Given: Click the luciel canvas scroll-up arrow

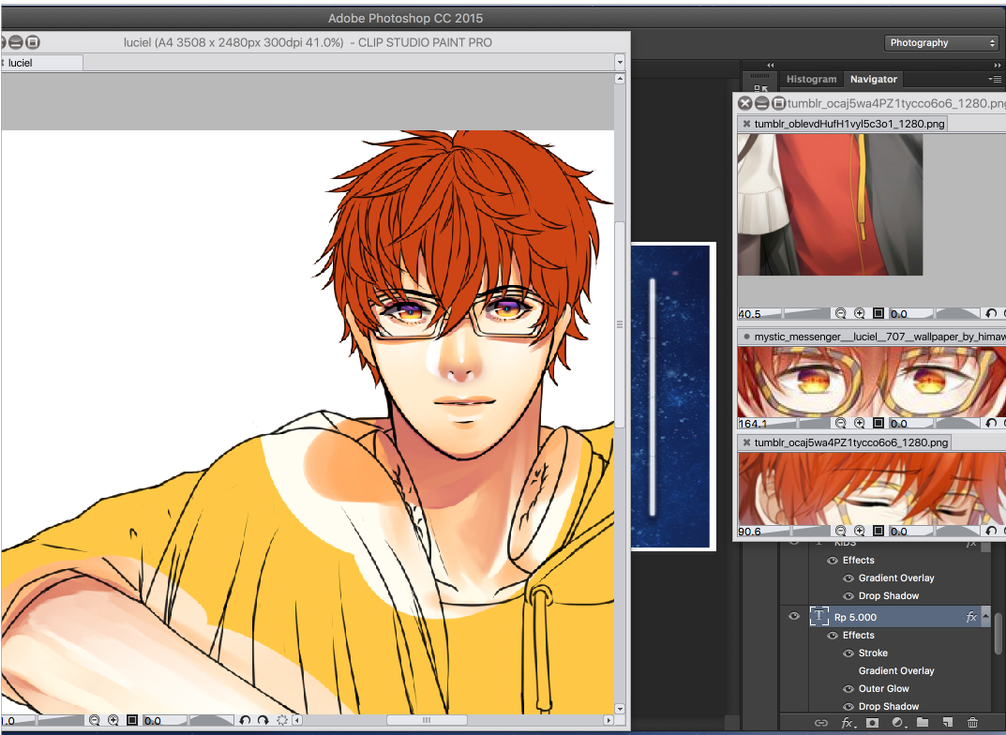Looking at the screenshot, I should [x=619, y=79].
